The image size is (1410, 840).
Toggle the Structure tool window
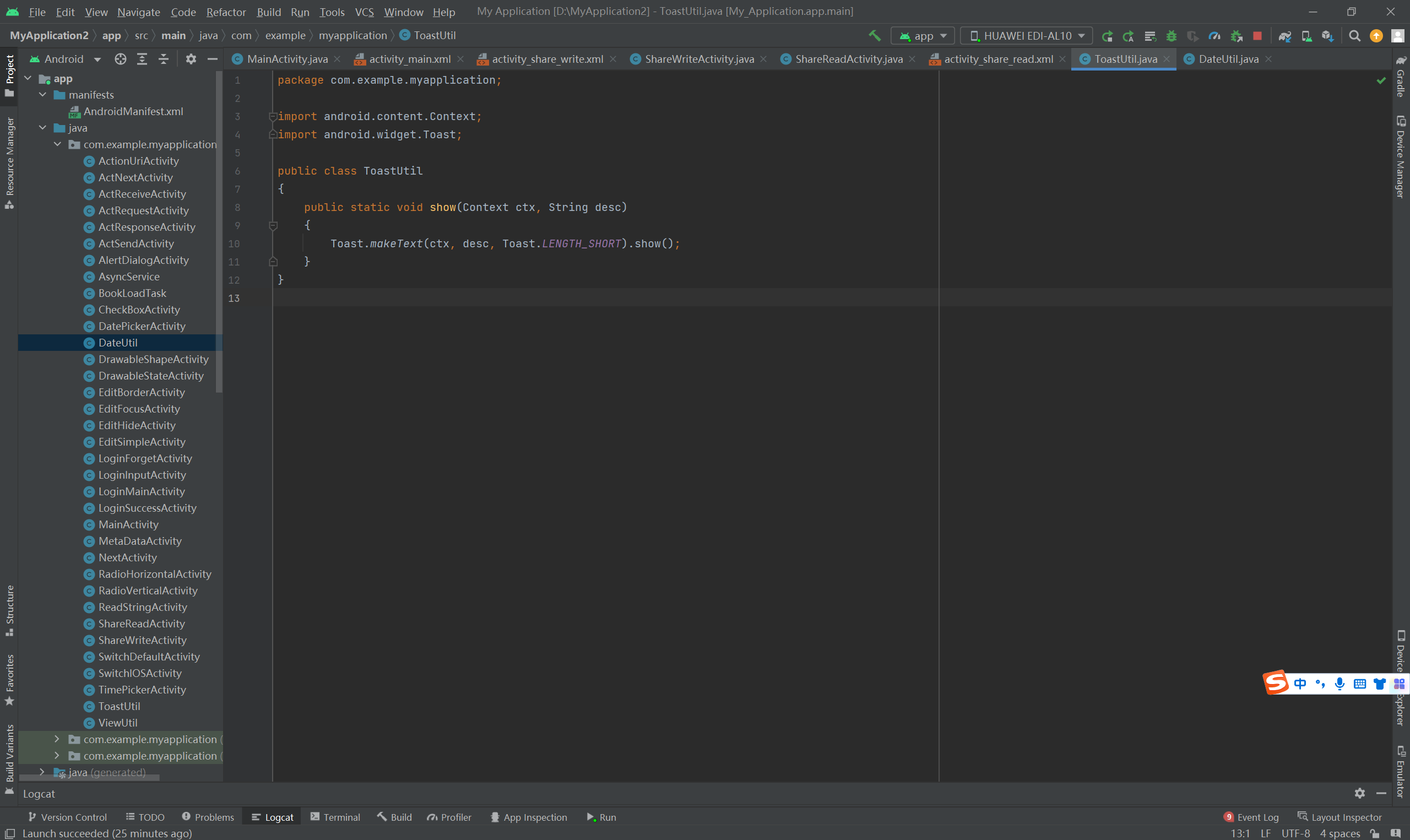pos(9,610)
